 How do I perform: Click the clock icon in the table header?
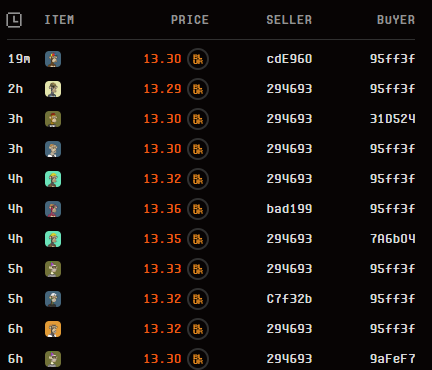pos(14,20)
